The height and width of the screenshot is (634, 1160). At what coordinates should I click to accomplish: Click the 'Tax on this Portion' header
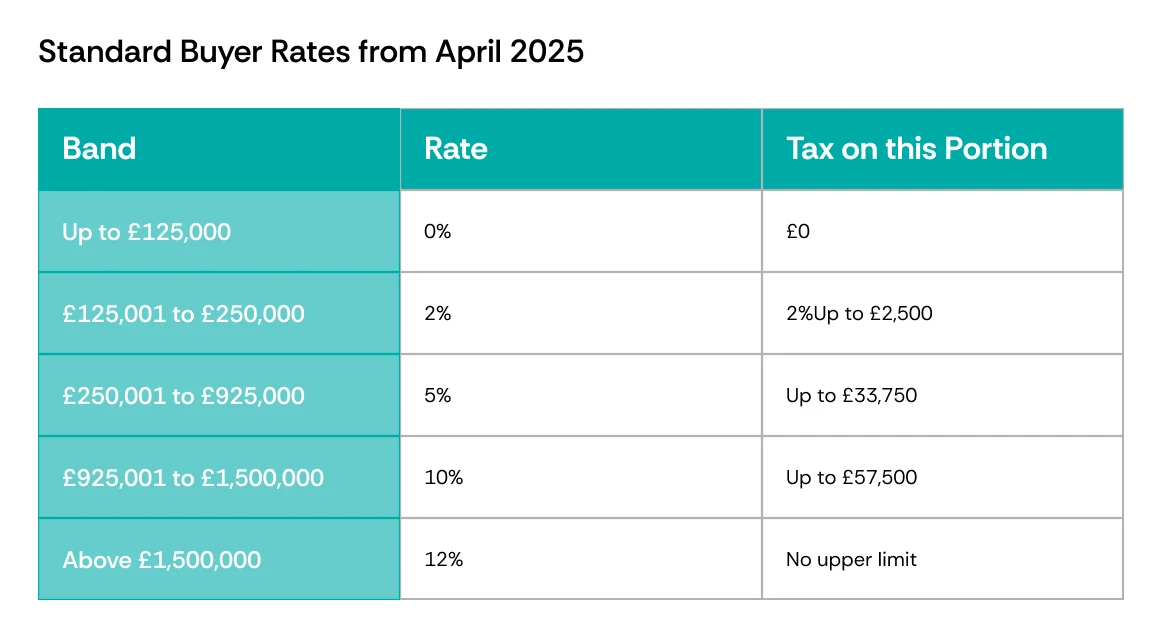coord(942,149)
